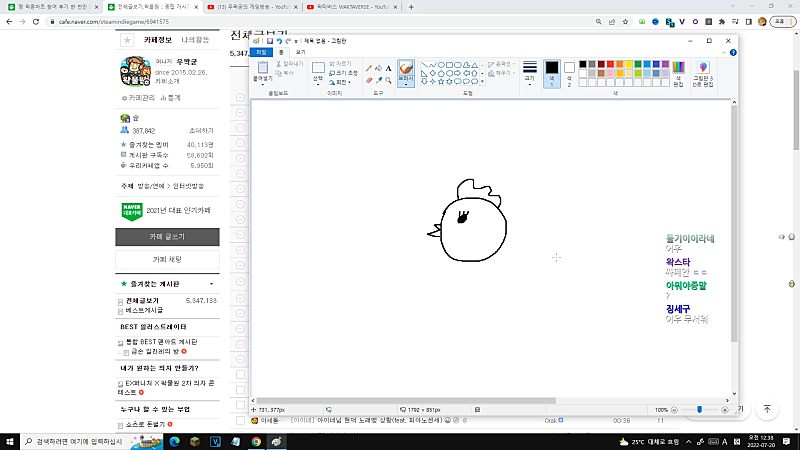This screenshot has height=450, width=800.
Task: Expand the 선택 selection dropdown arrow
Action: coord(318,83)
